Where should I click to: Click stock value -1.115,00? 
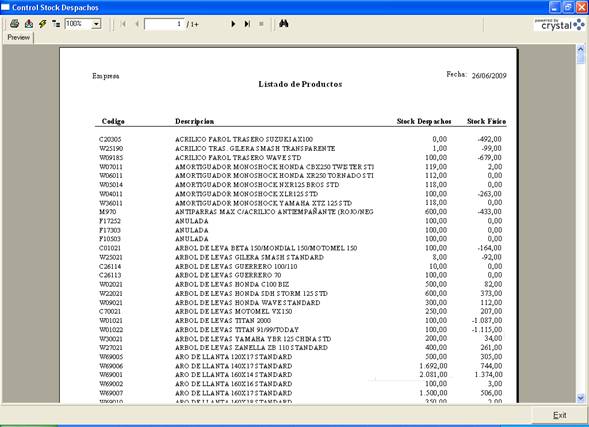(487, 330)
